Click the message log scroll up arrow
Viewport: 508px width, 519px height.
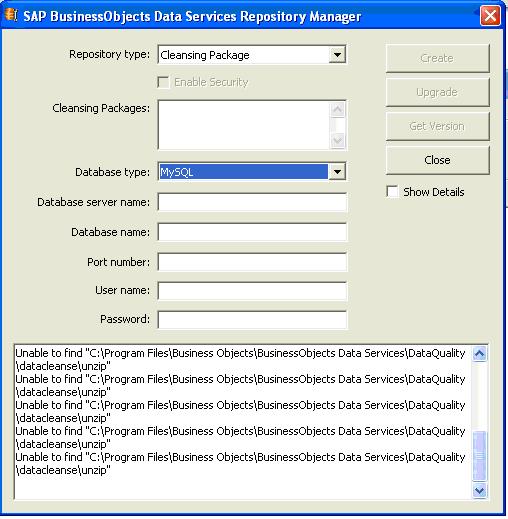479,354
